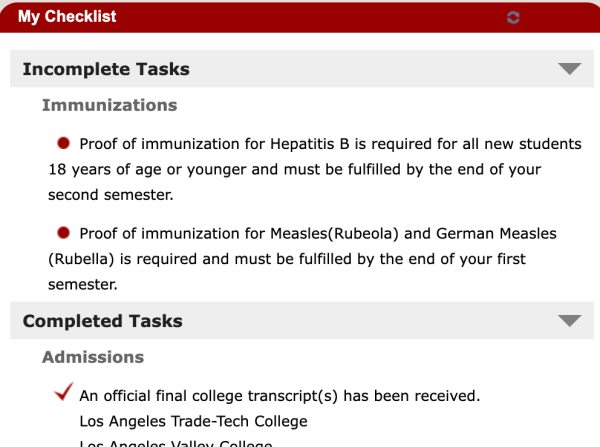The height and width of the screenshot is (447, 600).
Task: Open the Admissions subheading
Action: [x=93, y=357]
